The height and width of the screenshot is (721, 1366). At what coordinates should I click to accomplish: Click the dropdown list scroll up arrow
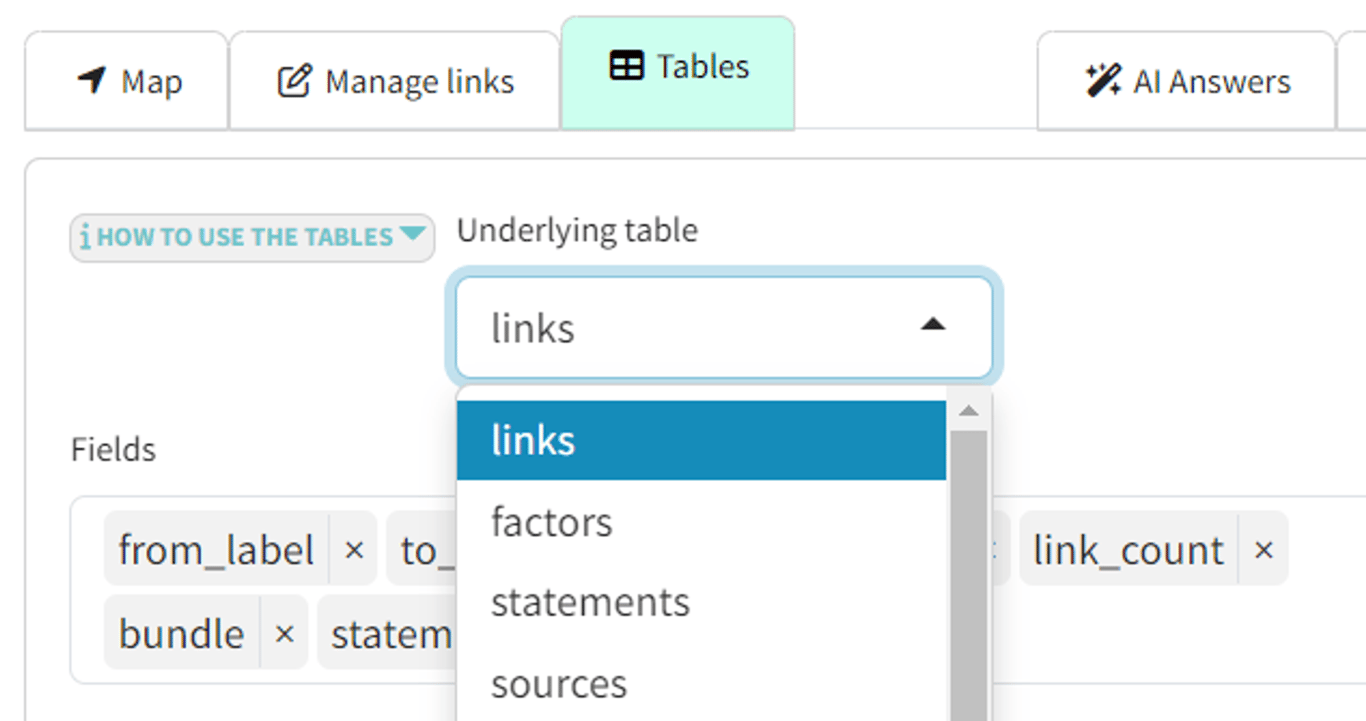[x=968, y=412]
